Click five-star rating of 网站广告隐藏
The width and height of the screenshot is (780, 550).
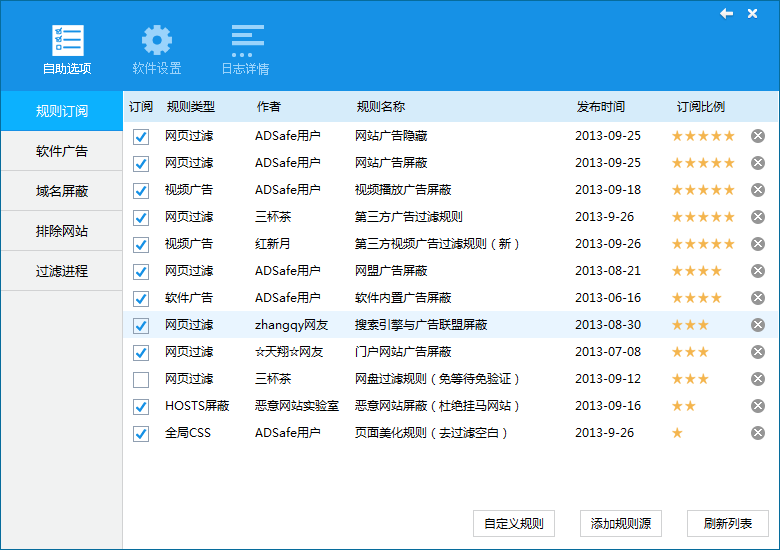[703, 136]
